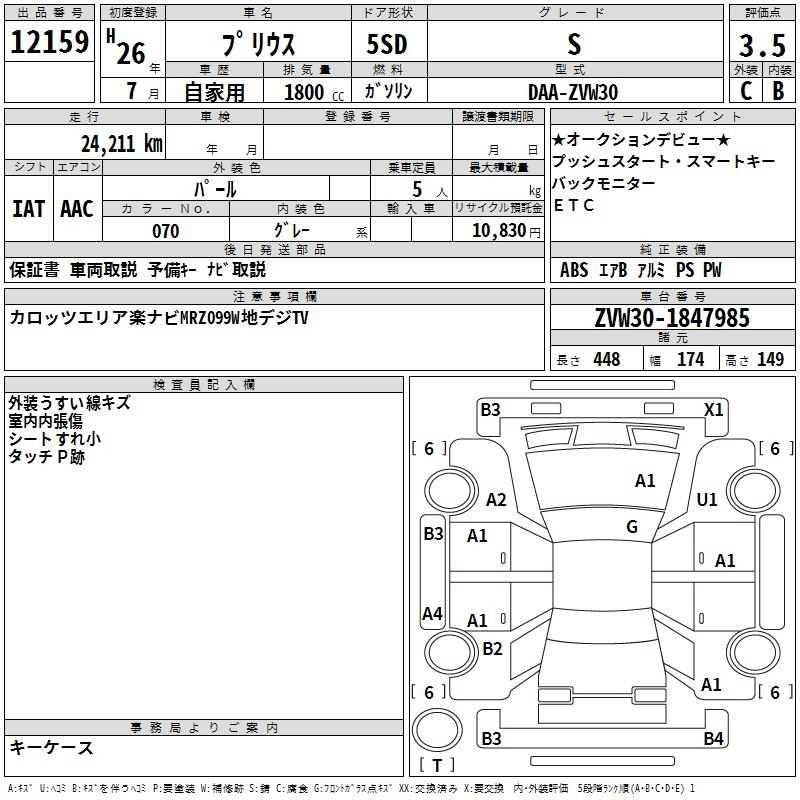Image resolution: width=800 pixels, height=800 pixels.
Task: Click the バックモニター sales point
Action: click(604, 183)
